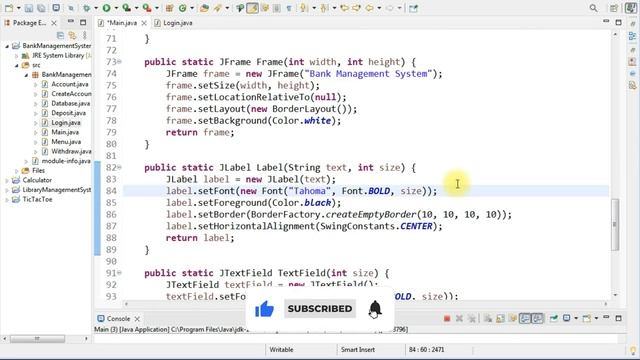The height and width of the screenshot is (360, 640).
Task: Click the Search magnifier icon at top right
Action: click(x=593, y=8)
